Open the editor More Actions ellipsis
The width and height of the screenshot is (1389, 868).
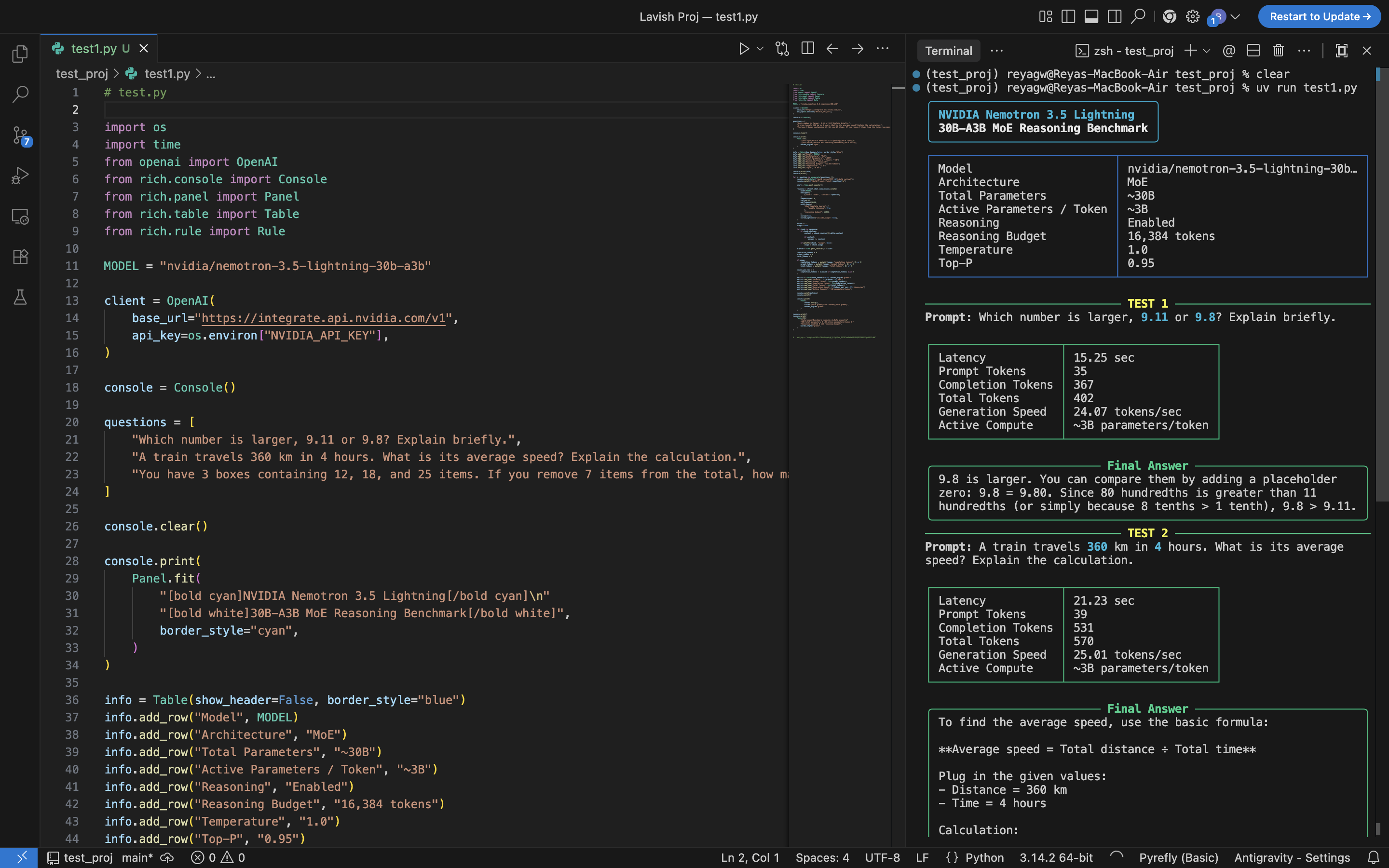point(883,49)
